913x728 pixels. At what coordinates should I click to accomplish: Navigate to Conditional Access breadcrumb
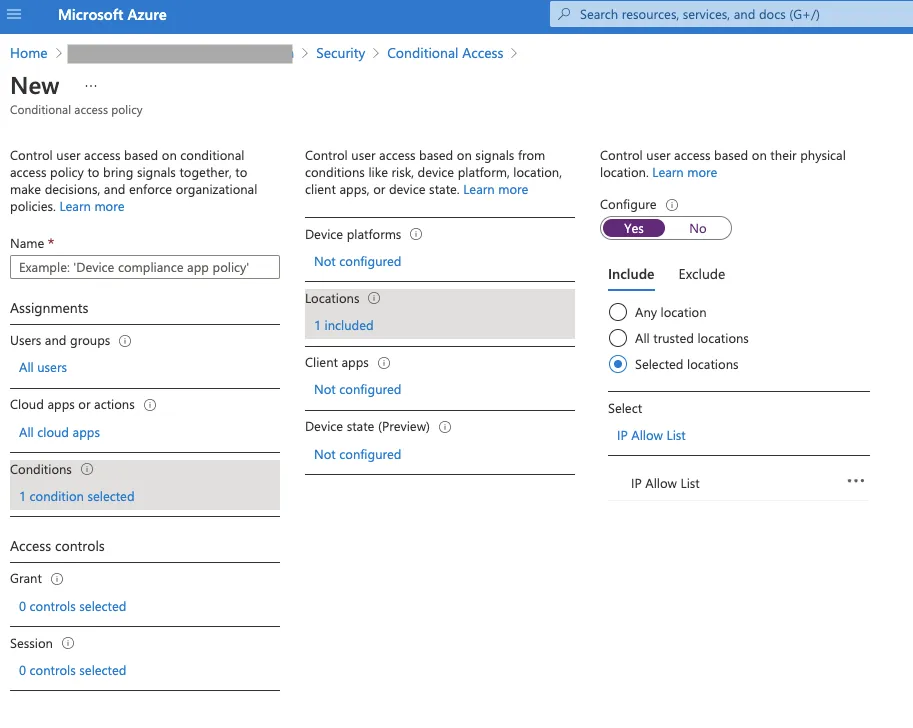click(x=445, y=54)
